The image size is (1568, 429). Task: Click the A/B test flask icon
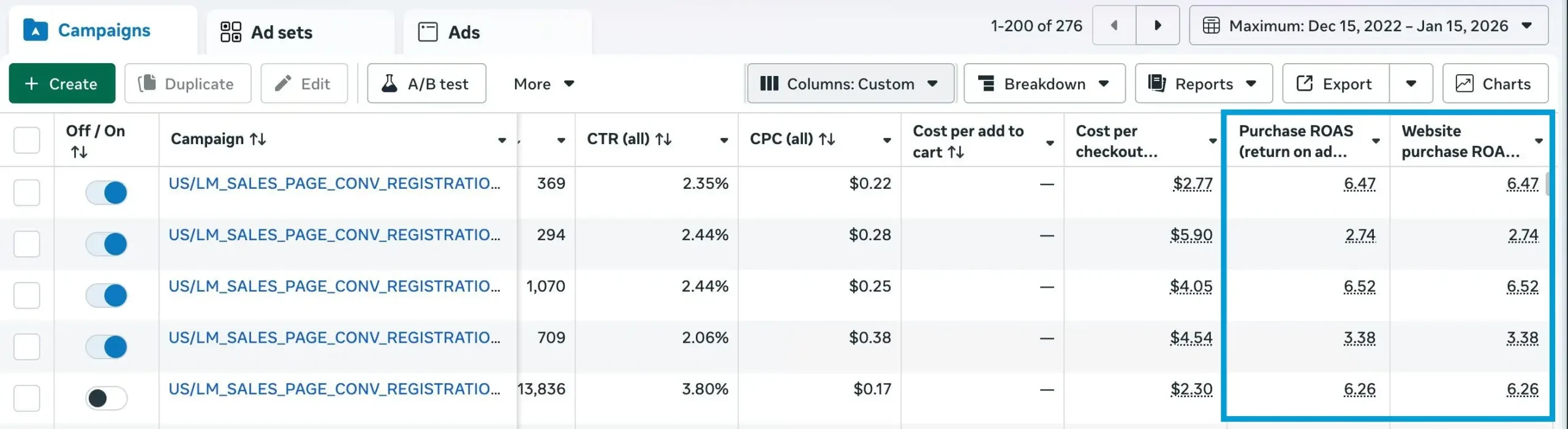(x=390, y=84)
